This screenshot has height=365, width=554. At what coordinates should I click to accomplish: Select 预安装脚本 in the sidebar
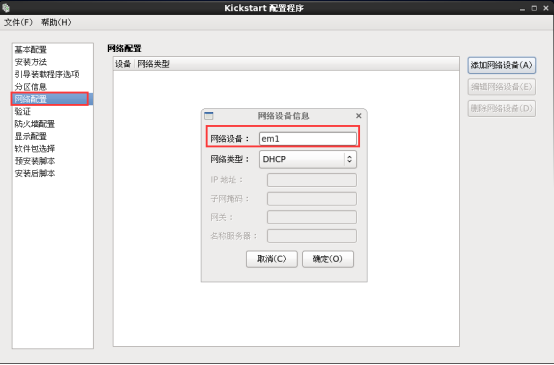pos(53,161)
